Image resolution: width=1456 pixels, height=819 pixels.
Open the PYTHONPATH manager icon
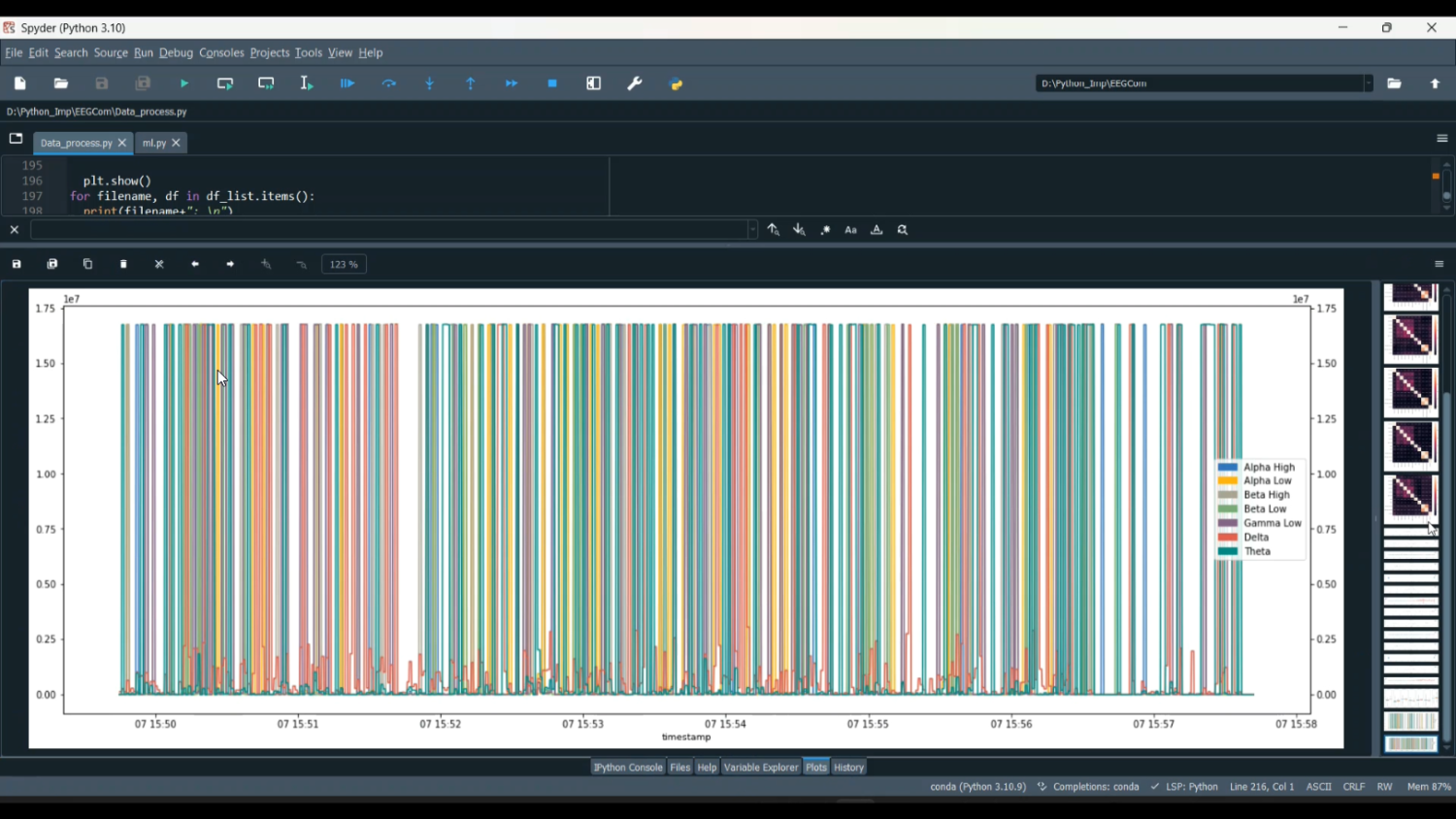(677, 84)
